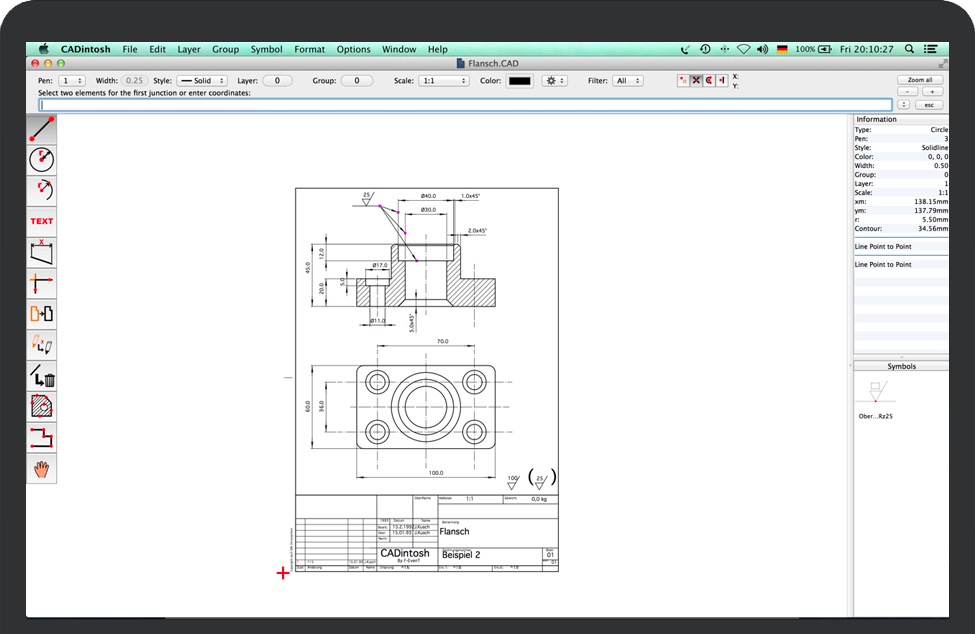Pick the Dimension measurement tool
975x634 pixels.
(x=42, y=252)
